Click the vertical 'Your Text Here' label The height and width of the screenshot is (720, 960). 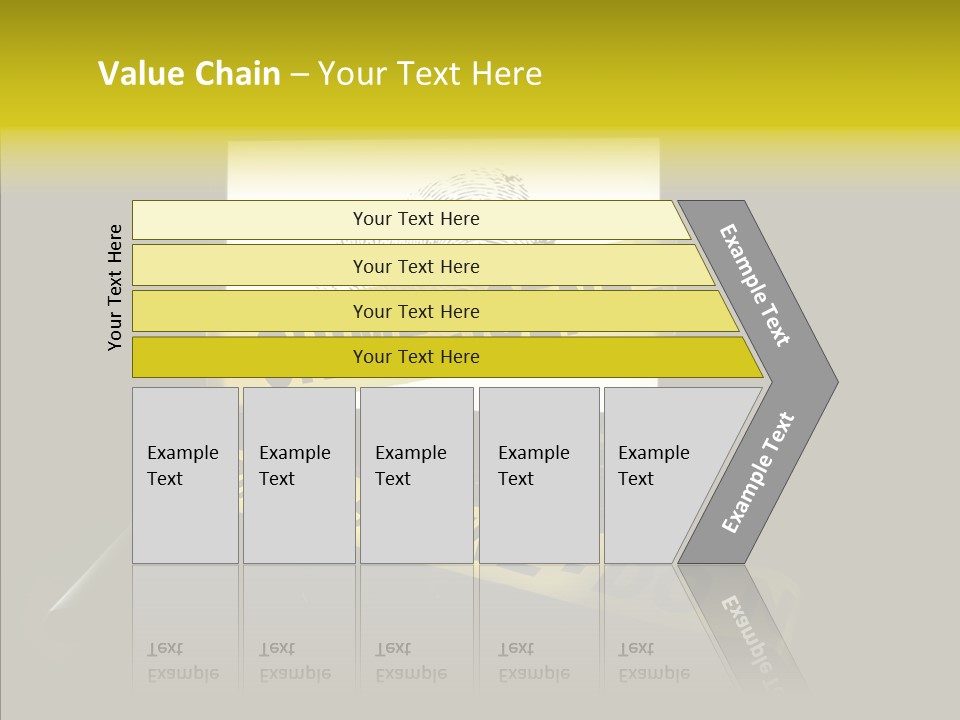pos(115,287)
